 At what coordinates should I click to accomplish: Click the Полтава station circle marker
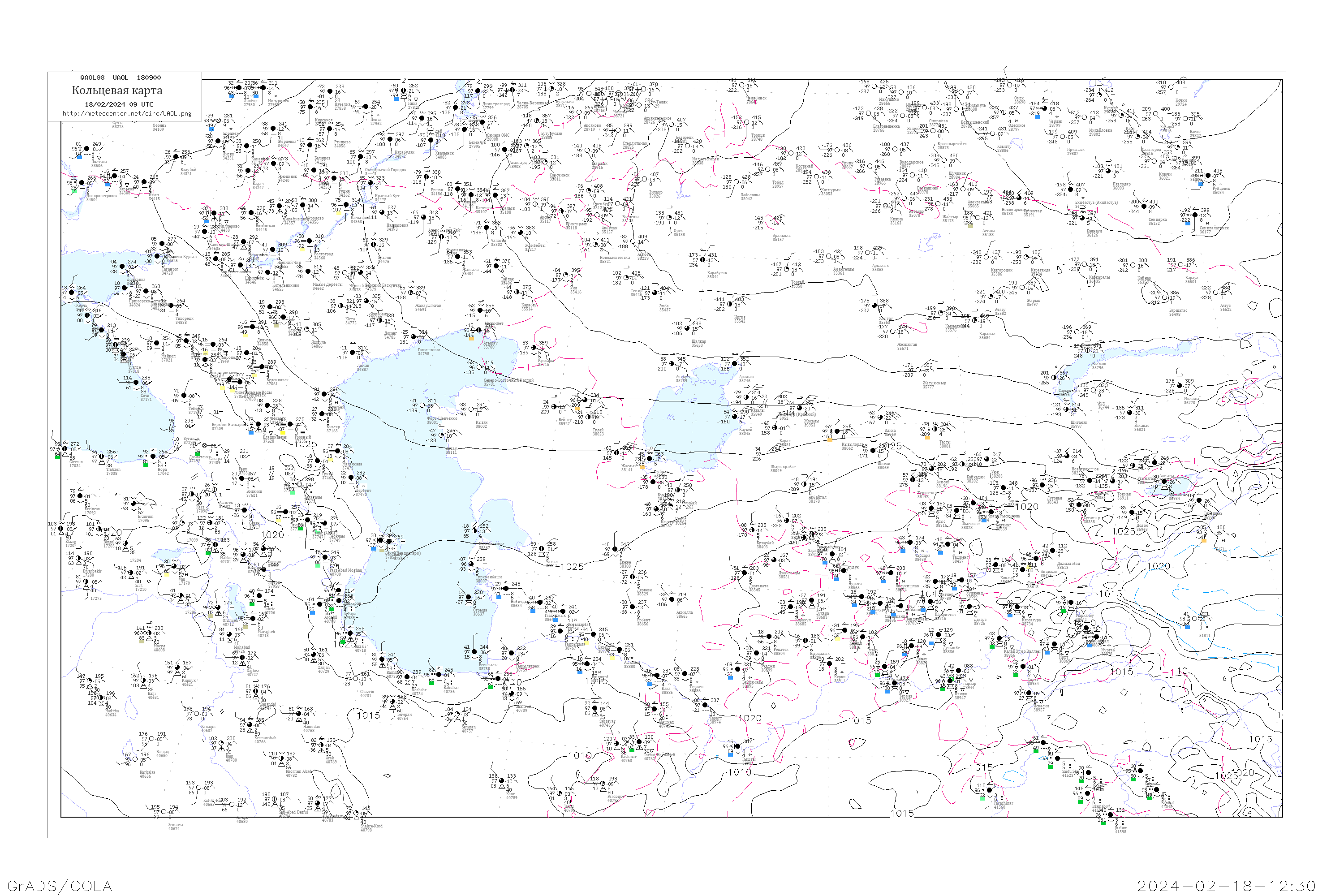(x=87, y=149)
